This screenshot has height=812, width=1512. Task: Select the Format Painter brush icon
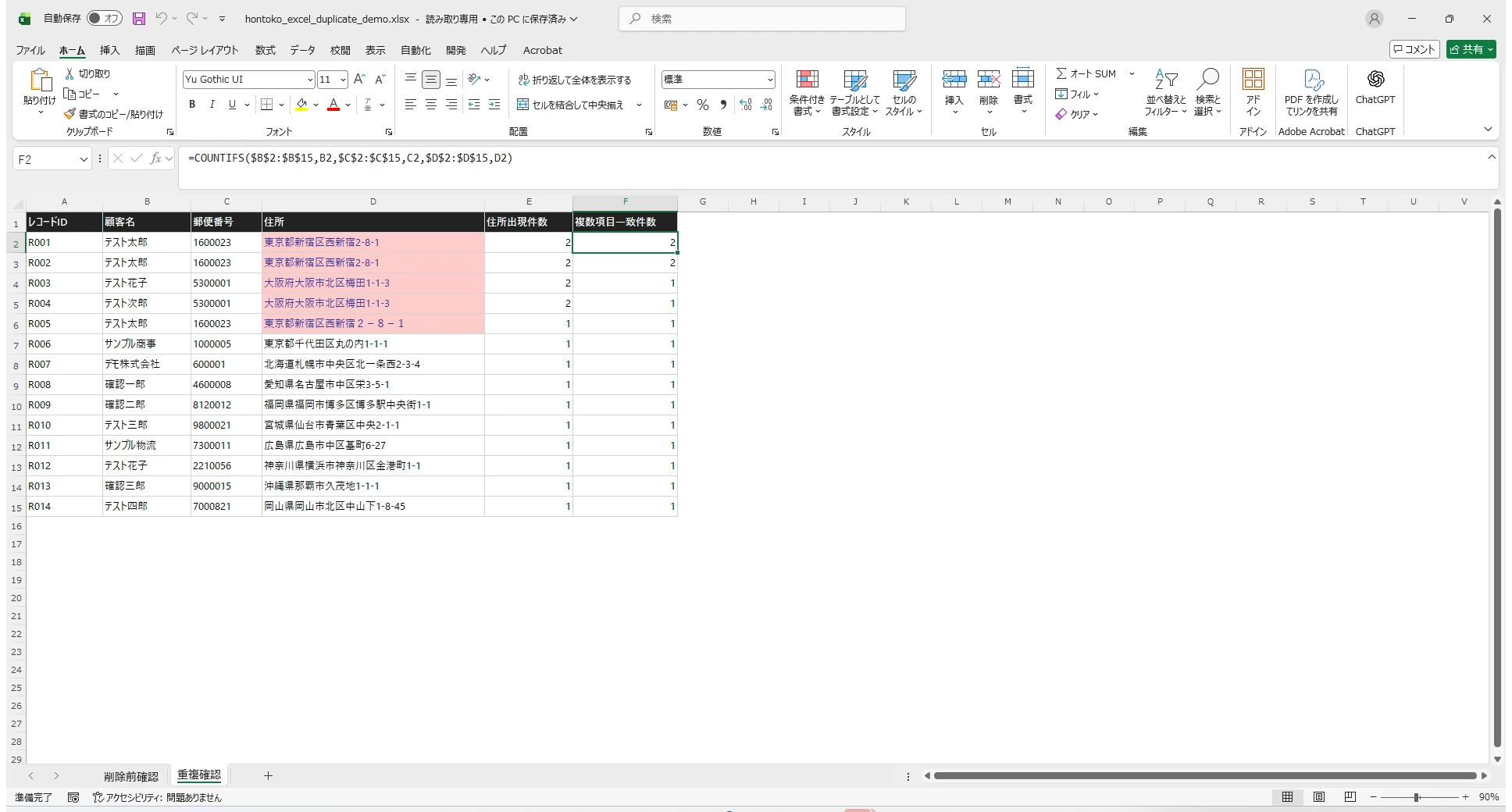[70, 114]
